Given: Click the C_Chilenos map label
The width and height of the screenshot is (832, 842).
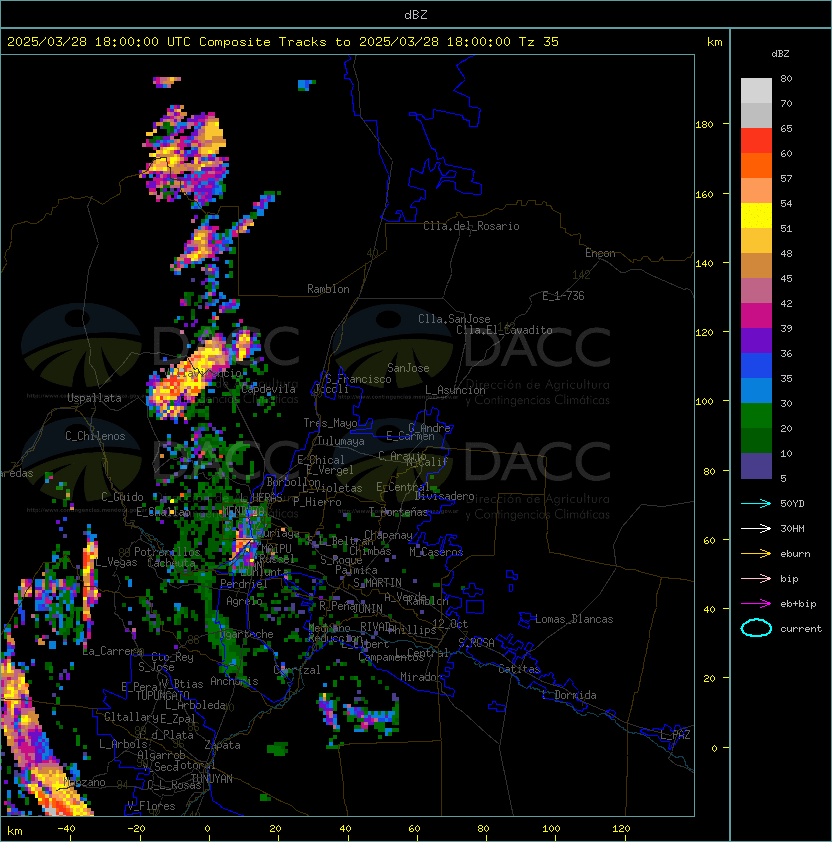Looking at the screenshot, I should pos(95,436).
